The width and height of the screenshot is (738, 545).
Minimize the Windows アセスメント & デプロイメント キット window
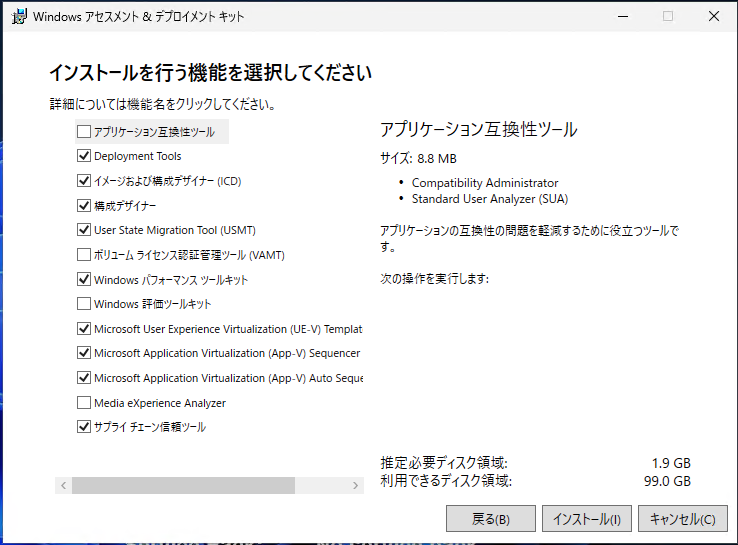tap(623, 16)
